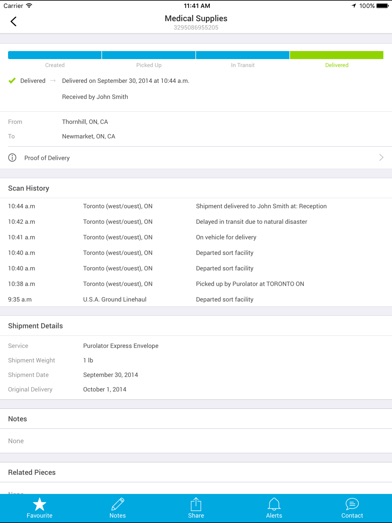Select the In Transit progress segment
Screen dimensions: 392x523
pos(243,55)
